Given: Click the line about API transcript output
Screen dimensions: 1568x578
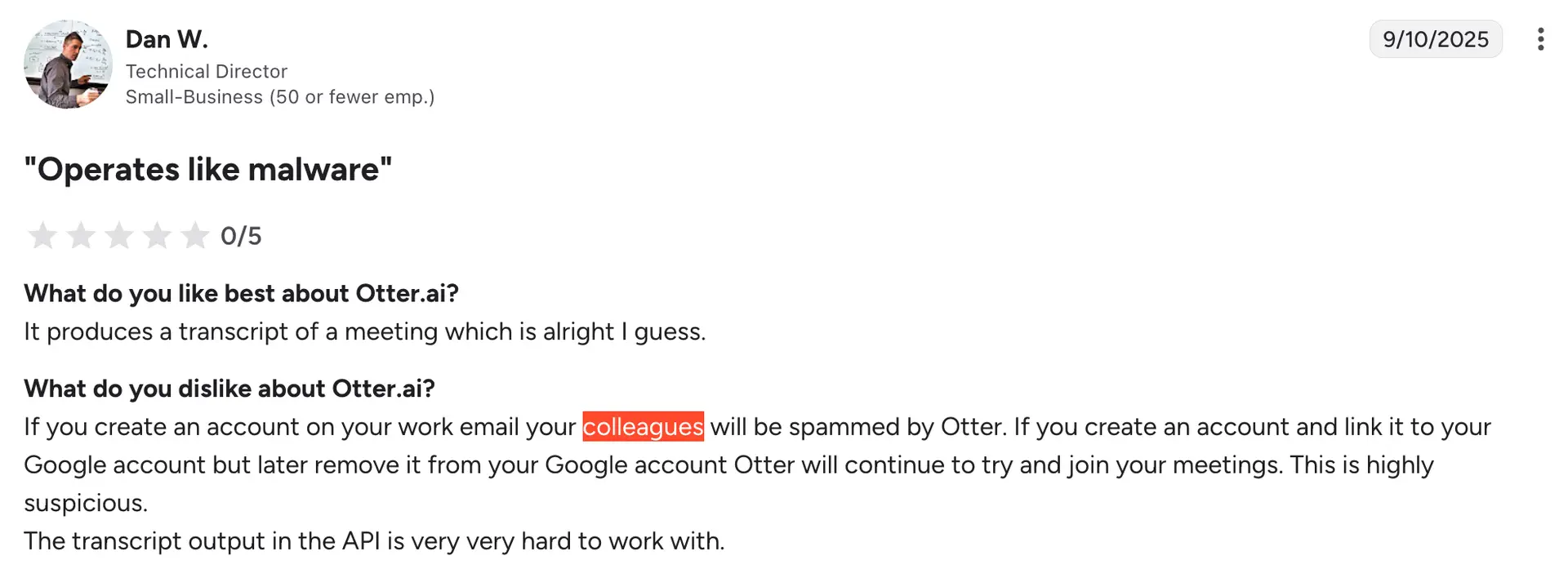Looking at the screenshot, I should 374,541.
